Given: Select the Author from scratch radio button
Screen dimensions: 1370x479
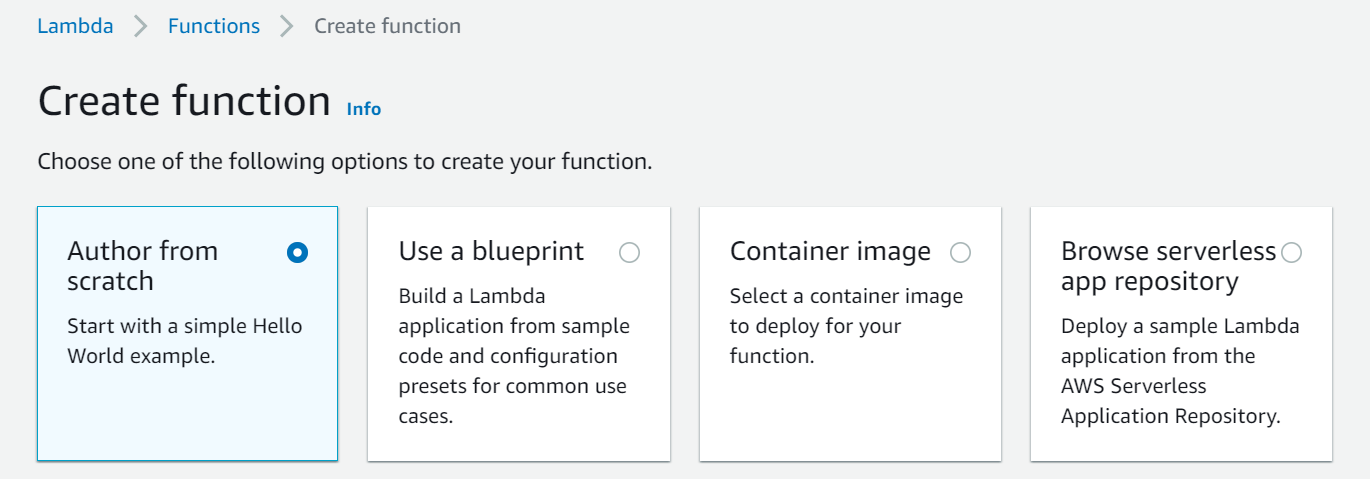Looking at the screenshot, I should (x=297, y=253).
